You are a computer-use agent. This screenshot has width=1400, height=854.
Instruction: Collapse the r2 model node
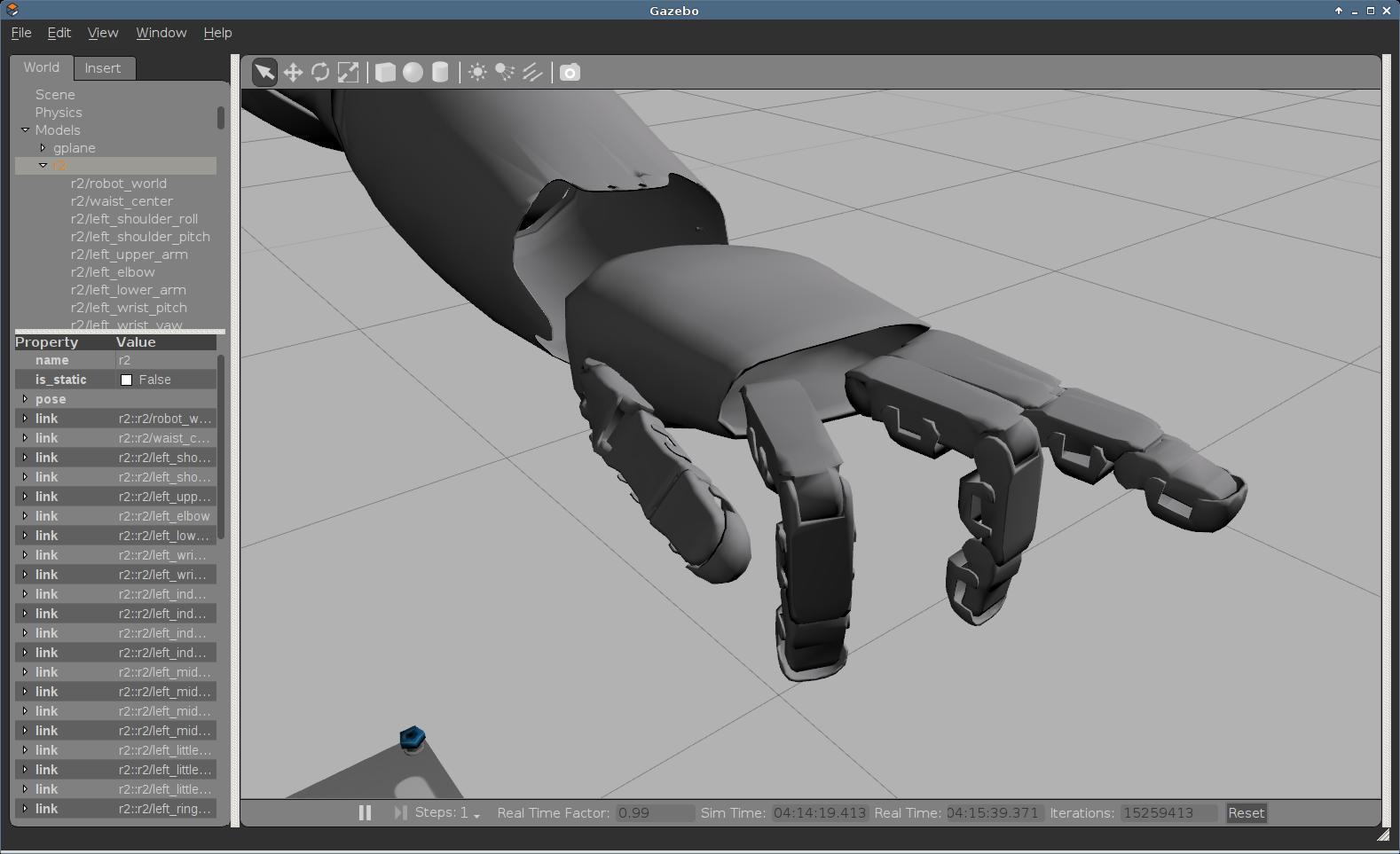(43, 166)
